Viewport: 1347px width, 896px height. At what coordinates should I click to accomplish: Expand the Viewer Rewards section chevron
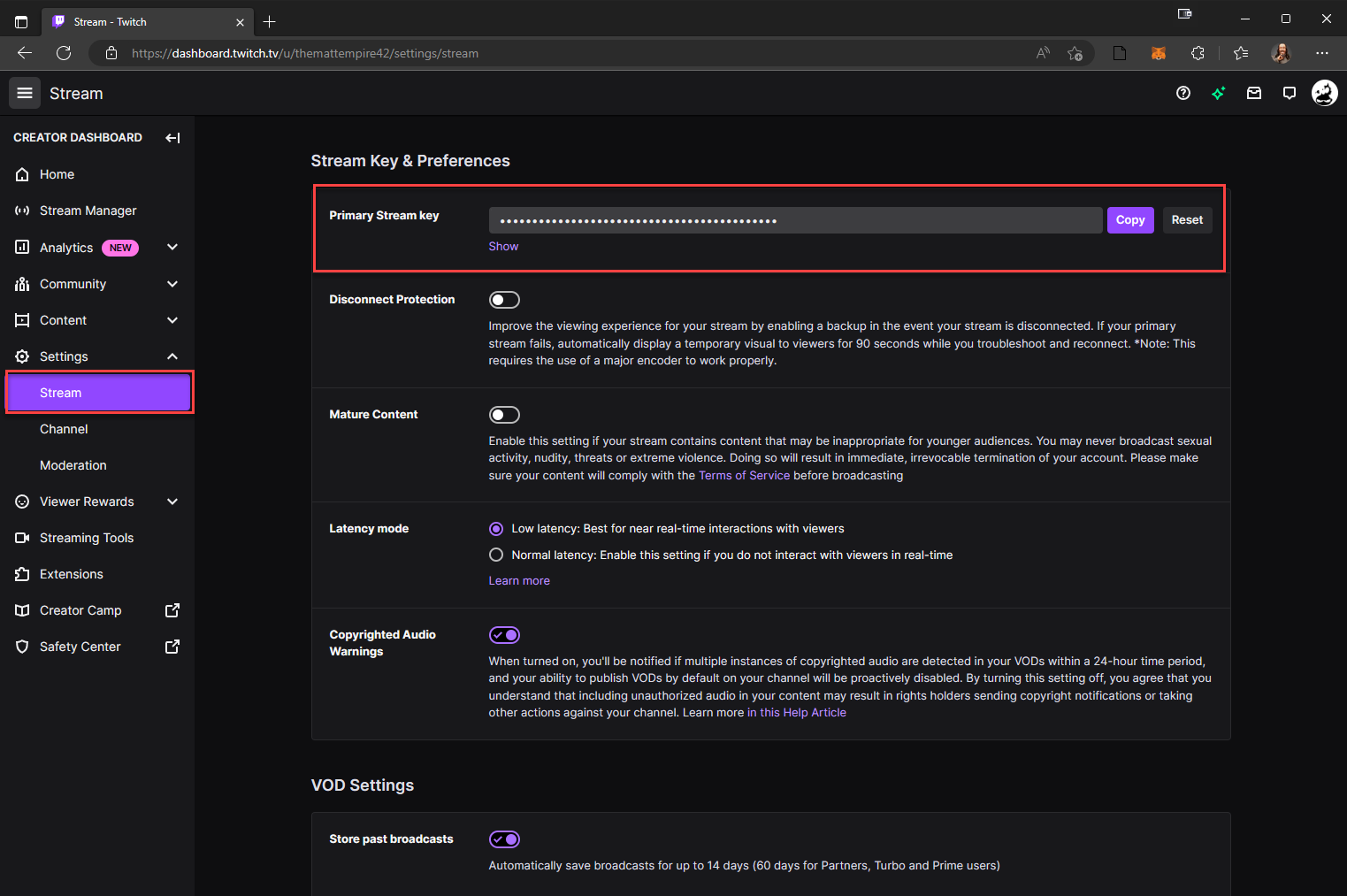coord(172,502)
